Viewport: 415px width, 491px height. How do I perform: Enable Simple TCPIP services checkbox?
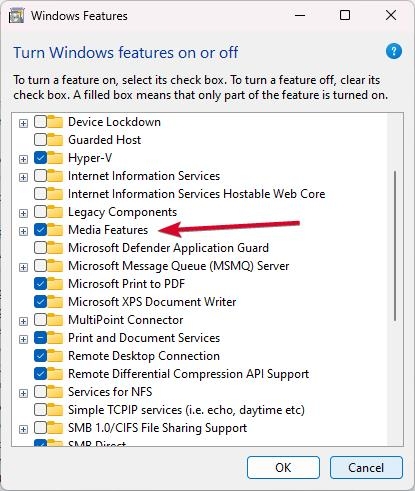40,410
